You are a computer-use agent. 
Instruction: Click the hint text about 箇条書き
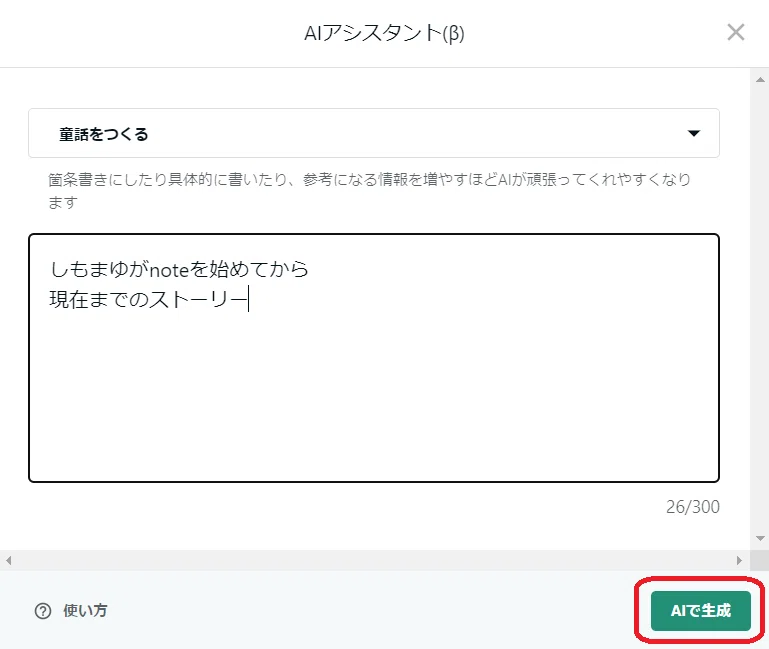tap(369, 191)
